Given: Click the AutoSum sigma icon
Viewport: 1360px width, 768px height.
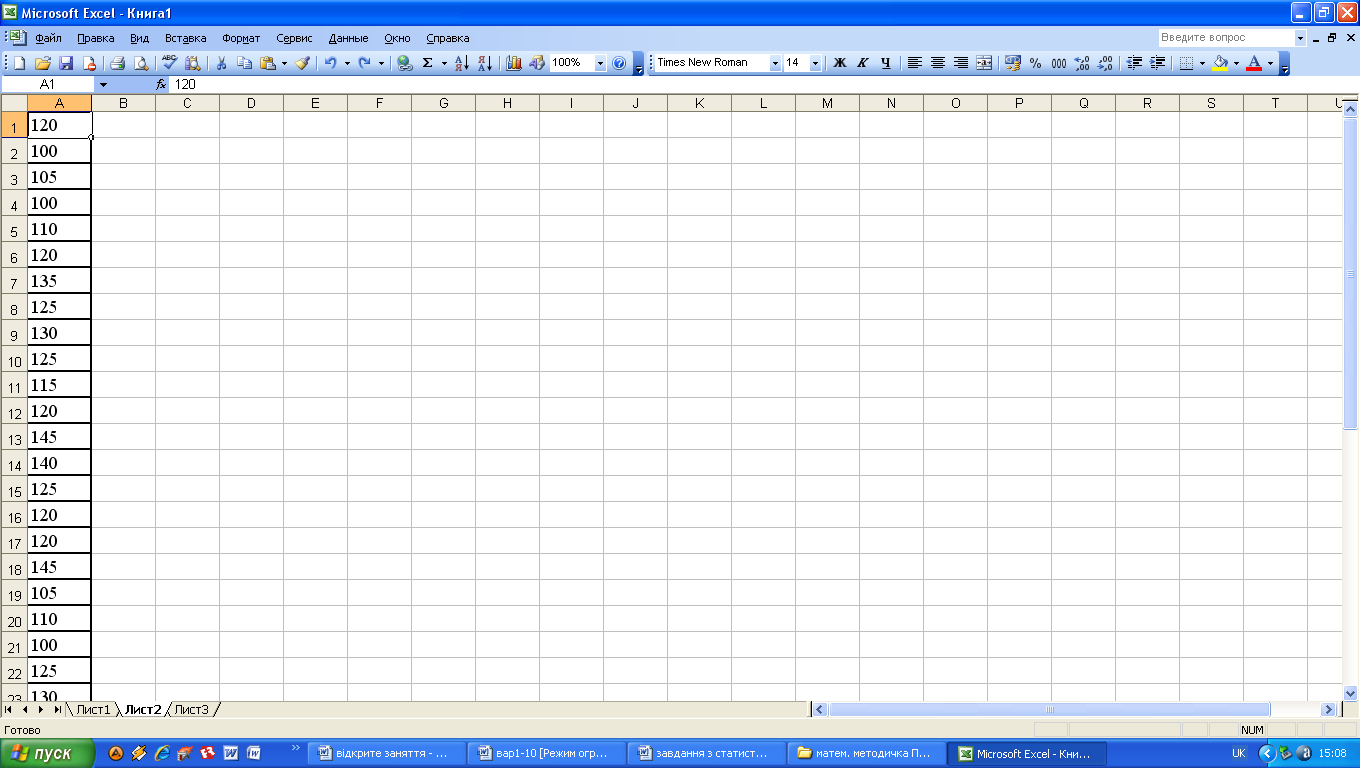Looking at the screenshot, I should coord(428,63).
